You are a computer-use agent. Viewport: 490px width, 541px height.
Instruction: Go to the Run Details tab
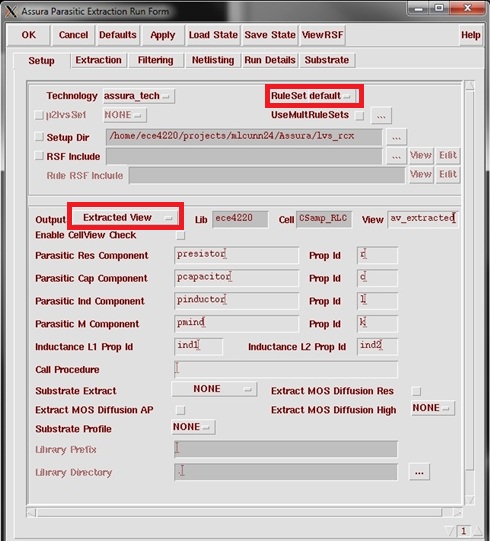tap(270, 60)
